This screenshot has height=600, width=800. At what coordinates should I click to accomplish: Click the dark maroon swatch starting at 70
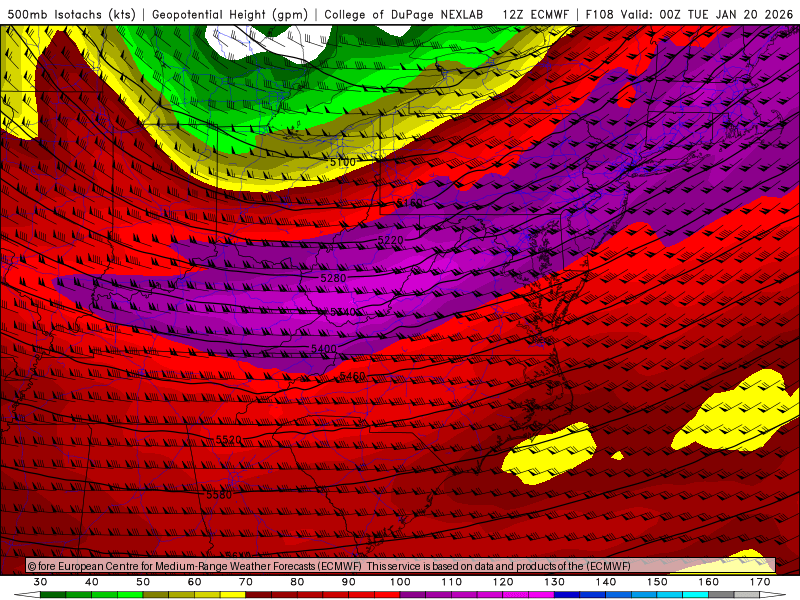[259, 594]
